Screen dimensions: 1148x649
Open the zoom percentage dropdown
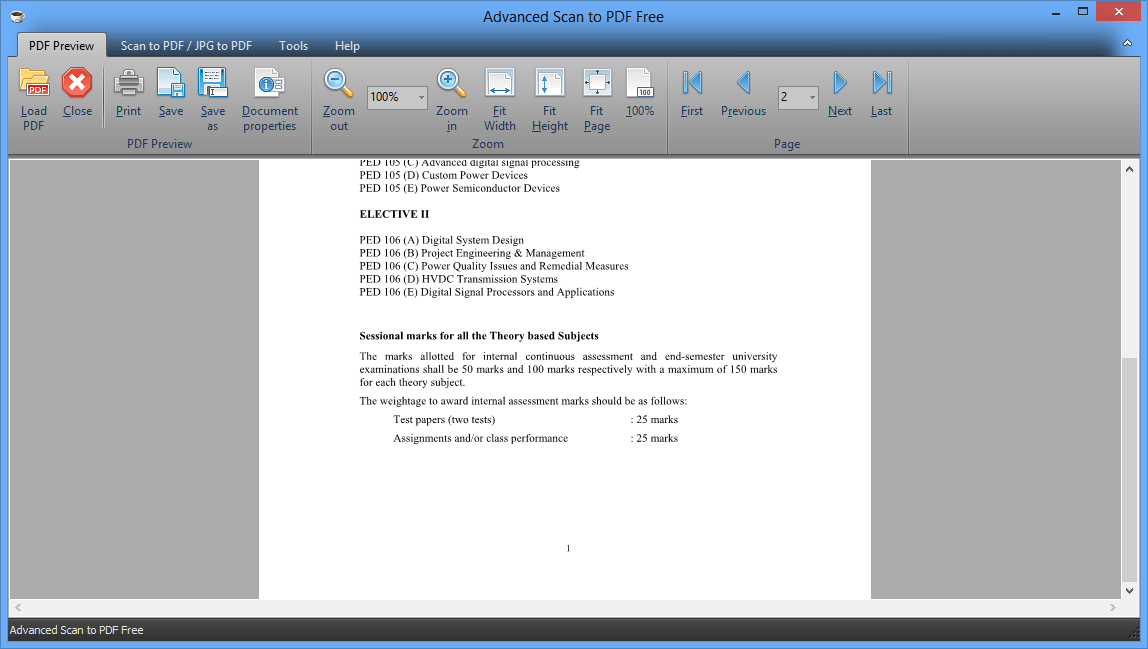(x=421, y=97)
